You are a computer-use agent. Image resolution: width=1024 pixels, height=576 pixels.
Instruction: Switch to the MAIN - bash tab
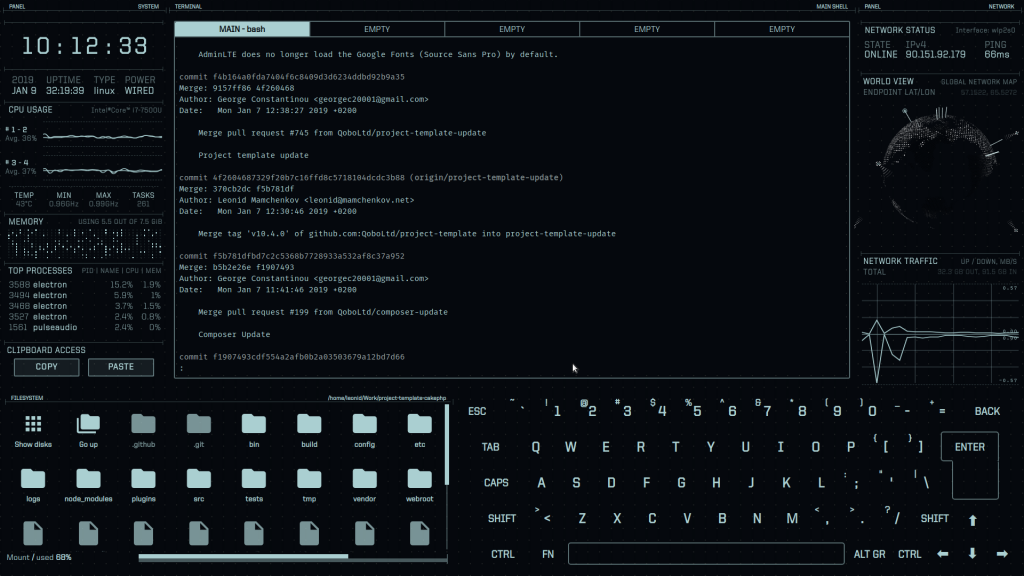click(242, 29)
